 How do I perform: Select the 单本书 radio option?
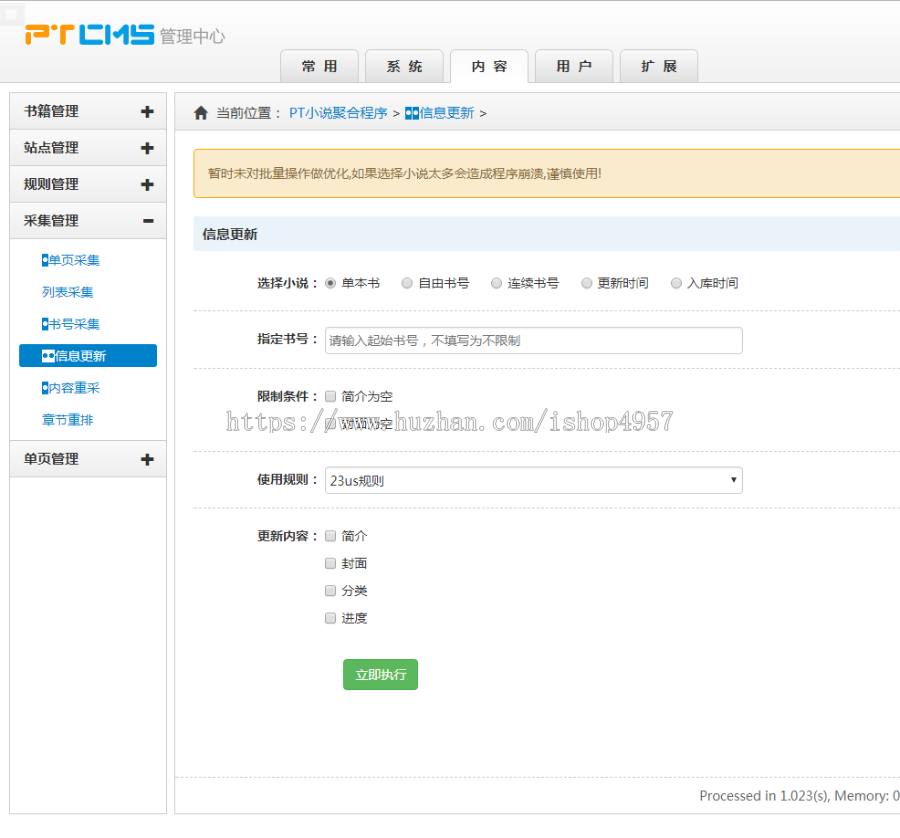(x=331, y=283)
